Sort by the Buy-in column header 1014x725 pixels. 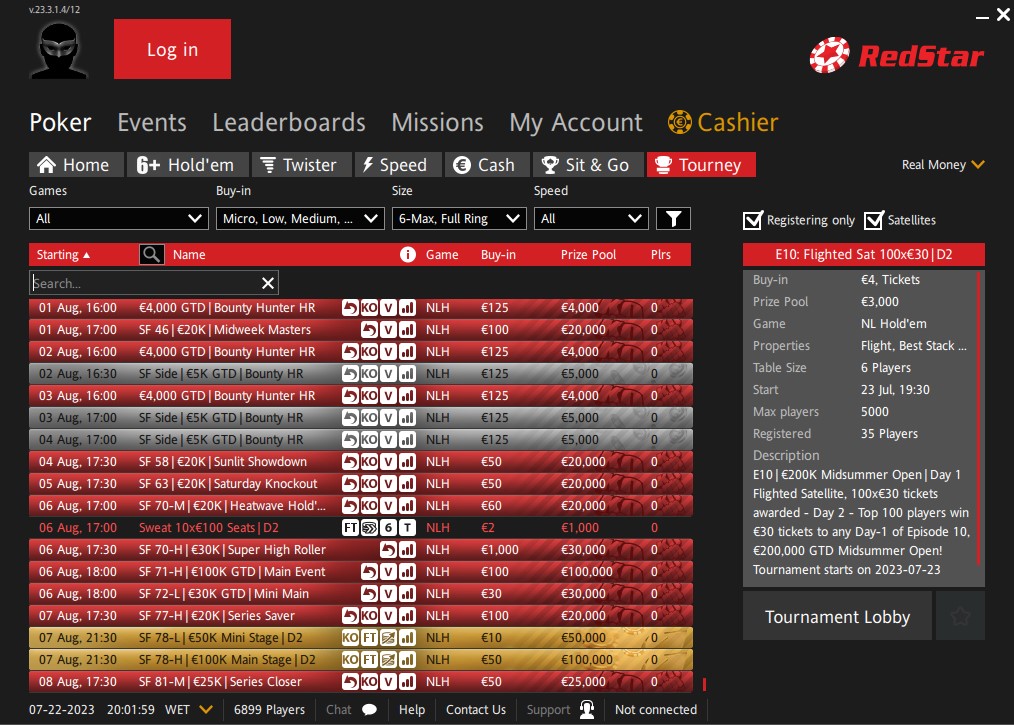(499, 255)
